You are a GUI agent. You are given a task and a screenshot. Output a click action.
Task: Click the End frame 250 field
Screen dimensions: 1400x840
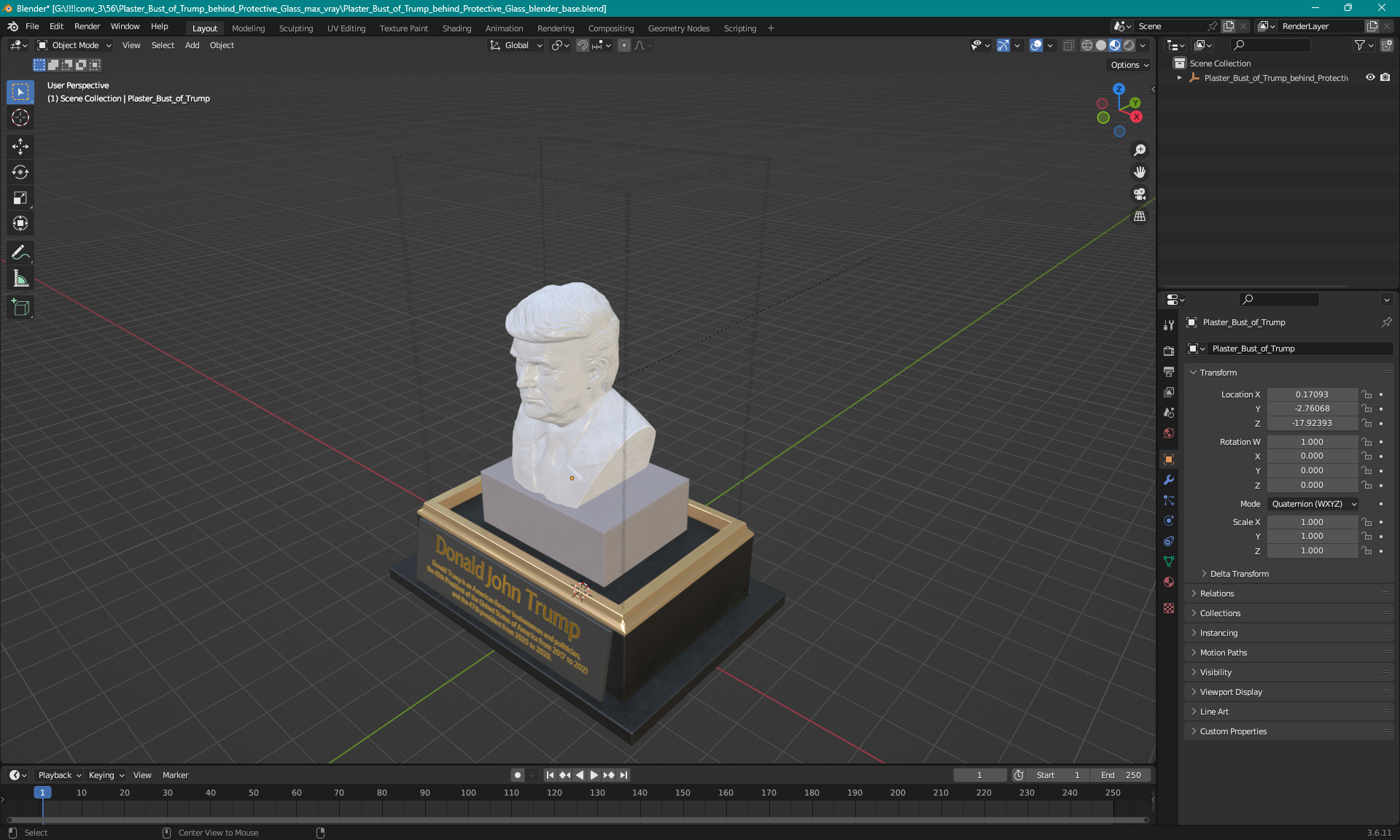tap(1121, 775)
